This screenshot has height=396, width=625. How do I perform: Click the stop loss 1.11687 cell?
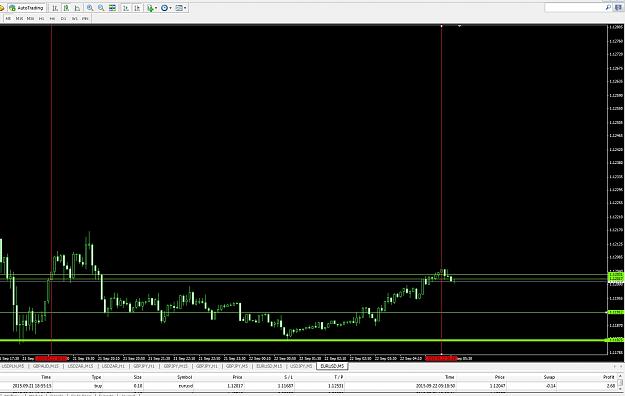pos(286,386)
